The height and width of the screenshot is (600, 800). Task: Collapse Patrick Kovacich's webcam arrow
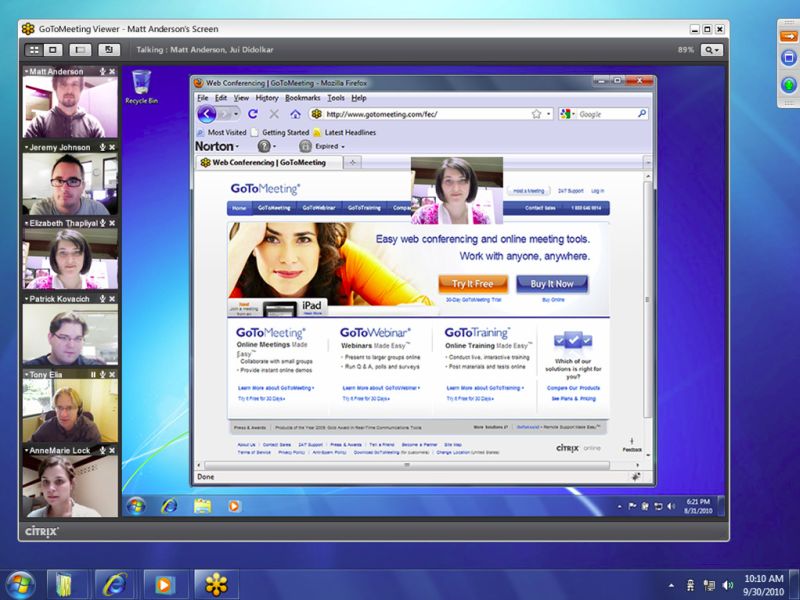26,299
